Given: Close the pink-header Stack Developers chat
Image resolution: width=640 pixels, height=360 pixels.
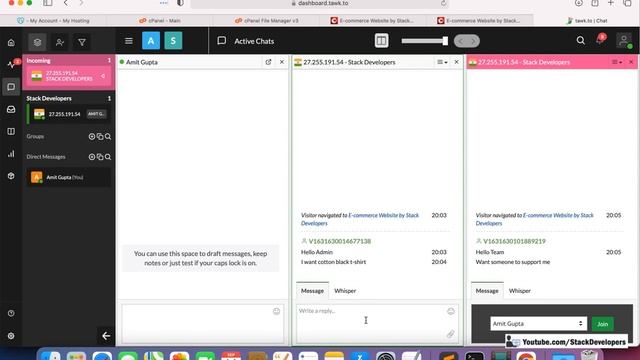Looking at the screenshot, I should point(631,62).
